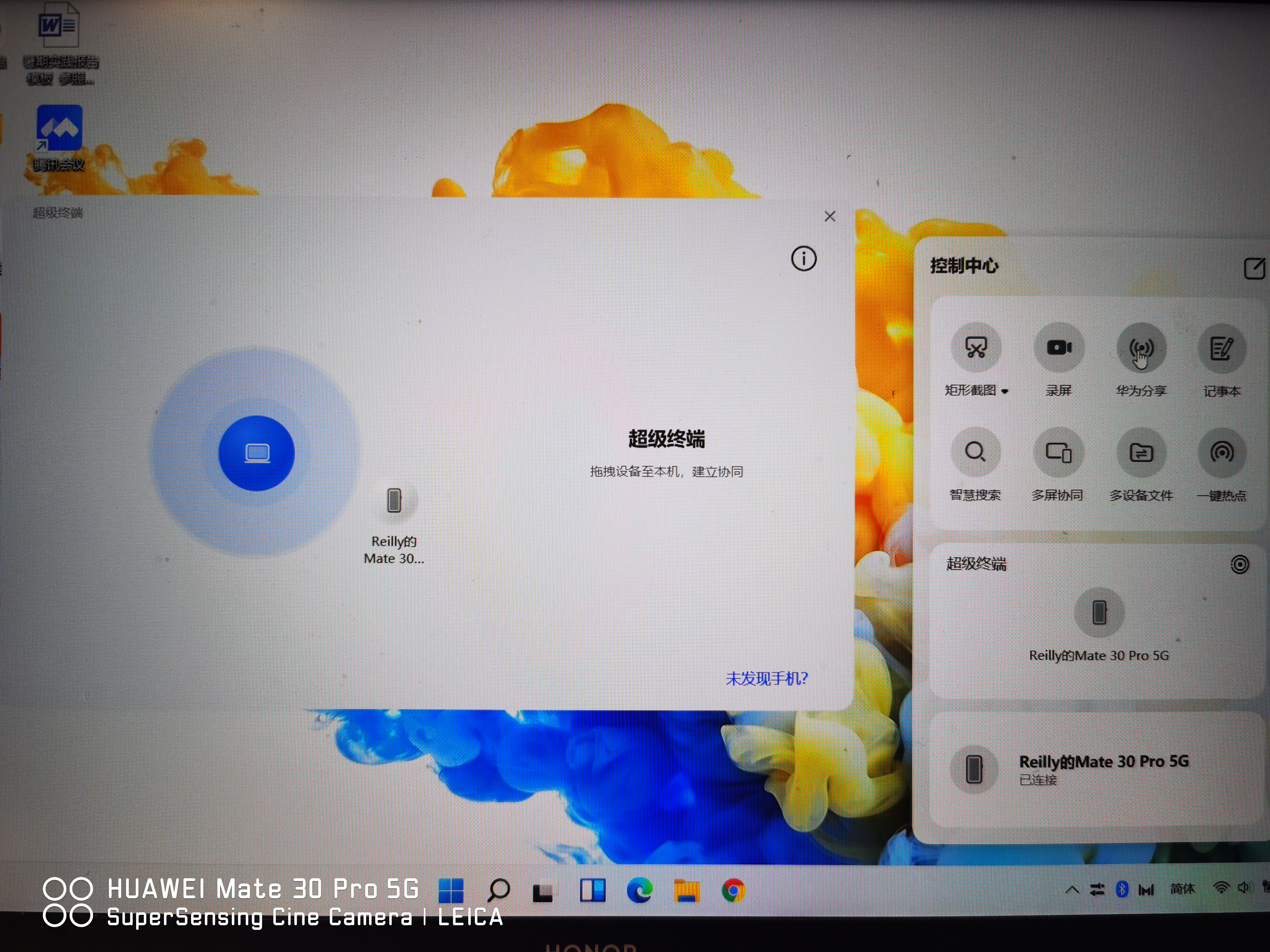Click the M tray icon
This screenshot has width=1270, height=952.
coord(1146,890)
